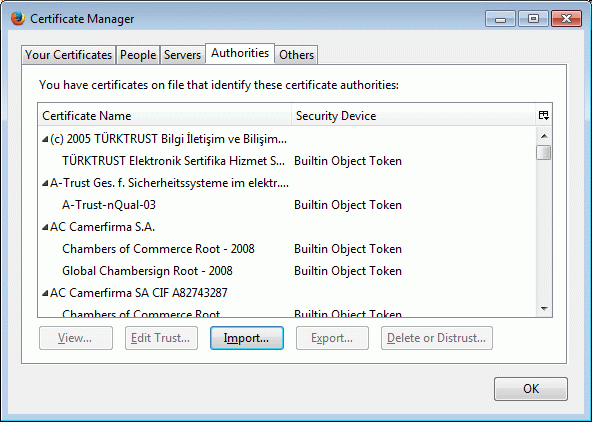
Task: Click Import... to add a certificate
Action: pos(247,338)
